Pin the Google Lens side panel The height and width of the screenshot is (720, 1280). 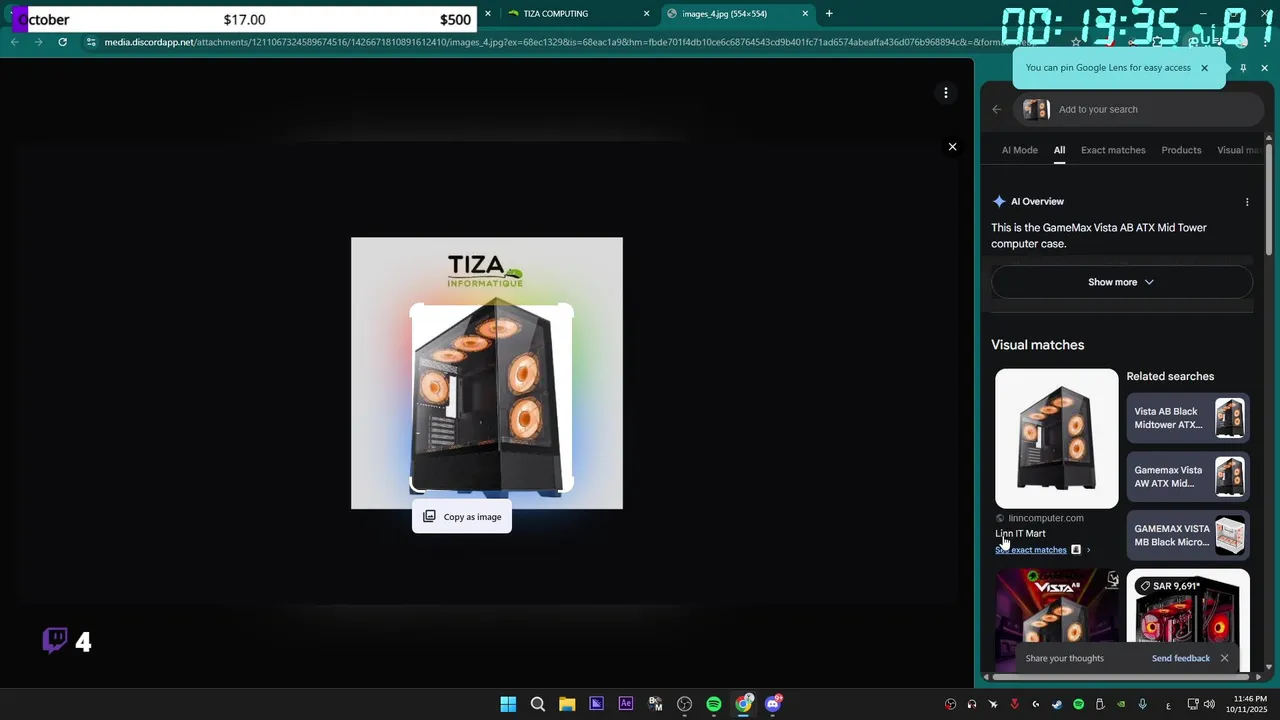click(x=1243, y=68)
